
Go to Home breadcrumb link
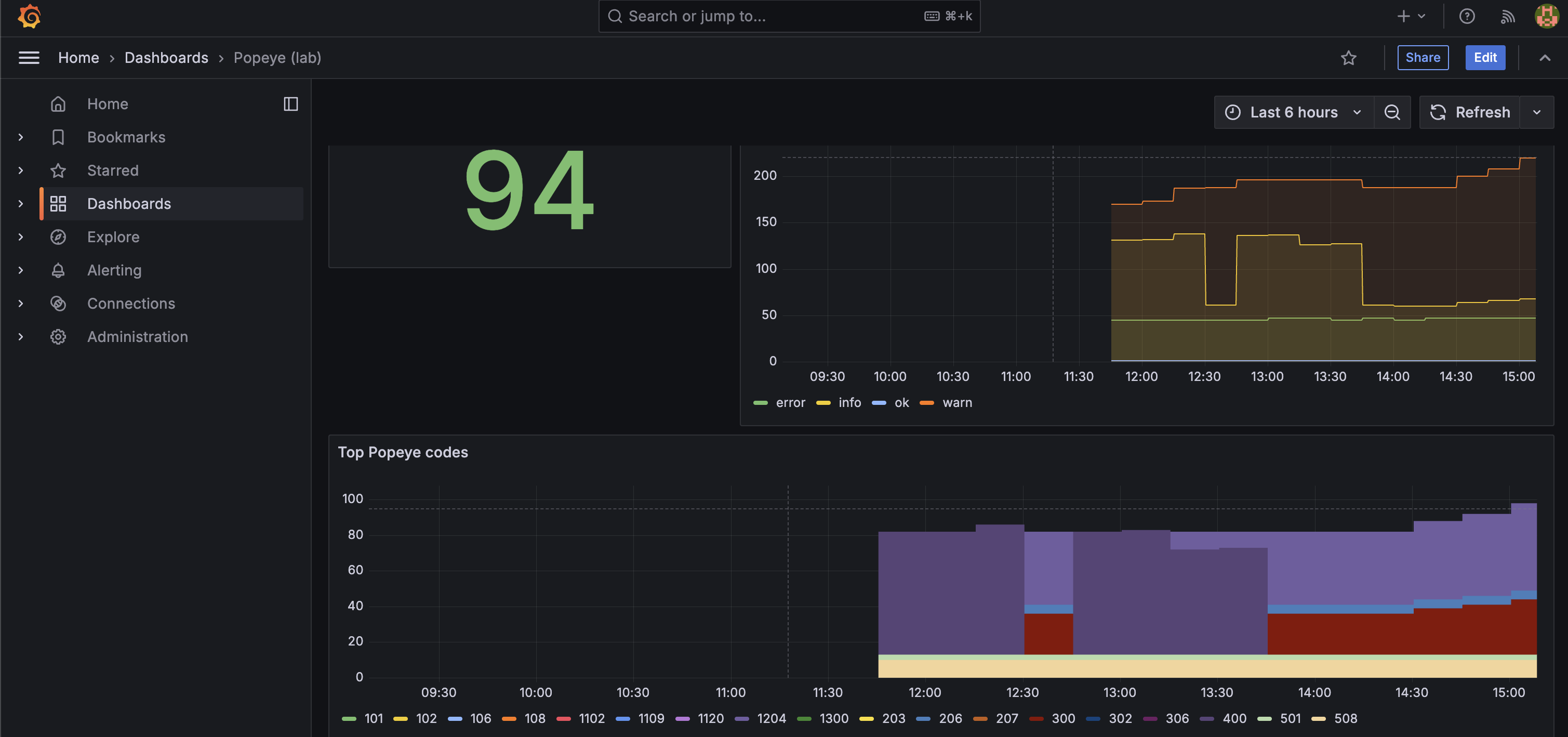tap(78, 58)
